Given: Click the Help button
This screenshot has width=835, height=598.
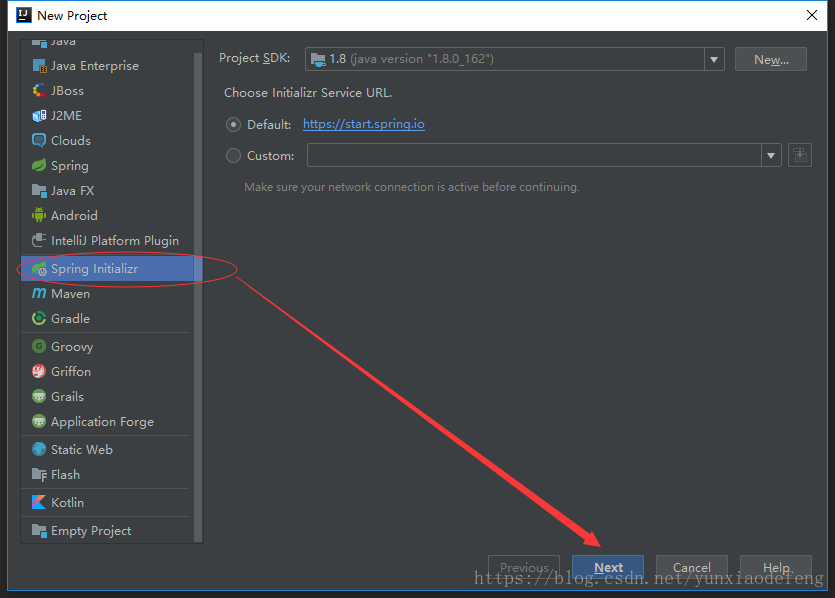Looking at the screenshot, I should pyautogui.click(x=776, y=568).
